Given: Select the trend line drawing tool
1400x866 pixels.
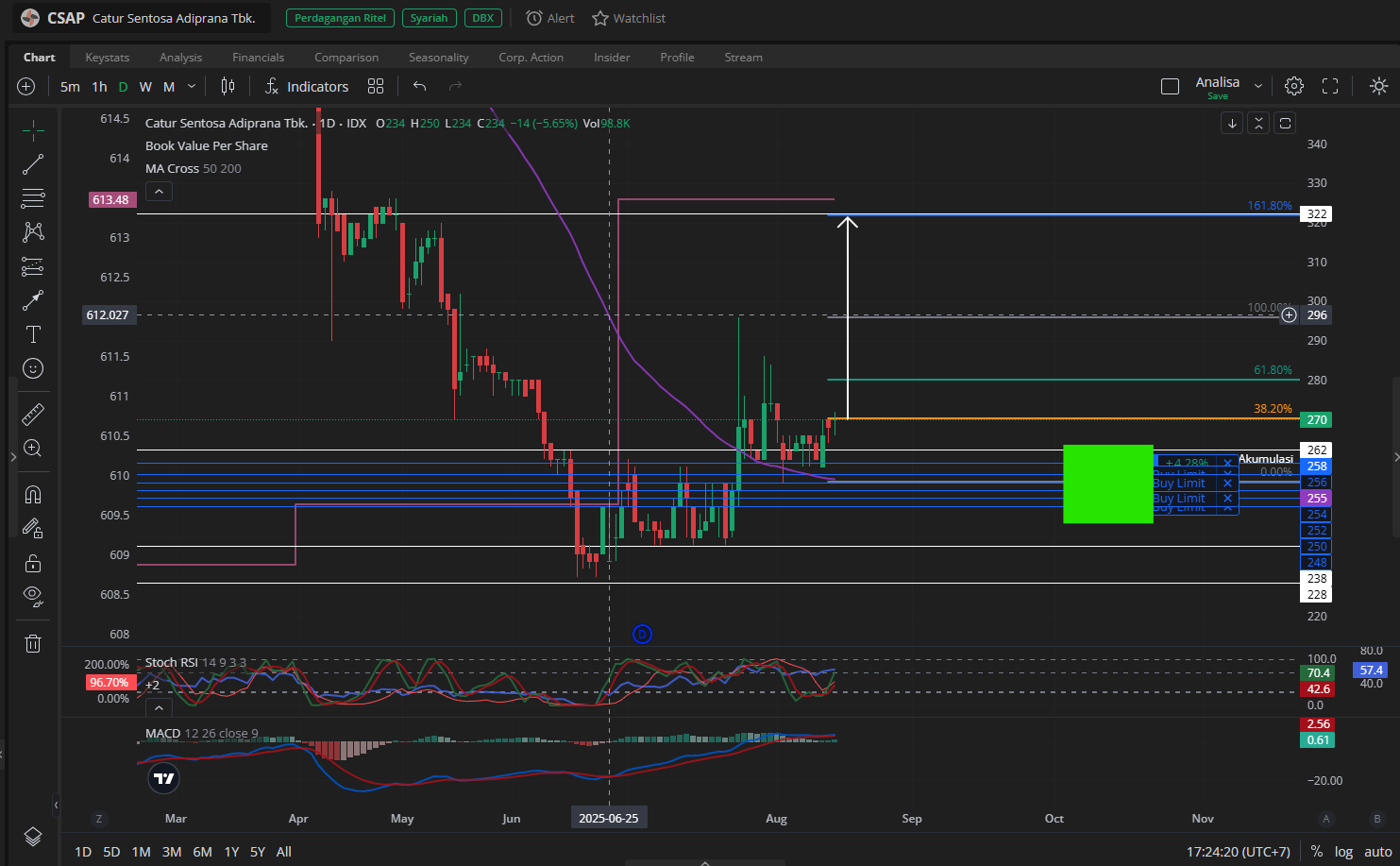Looking at the screenshot, I should [x=33, y=164].
